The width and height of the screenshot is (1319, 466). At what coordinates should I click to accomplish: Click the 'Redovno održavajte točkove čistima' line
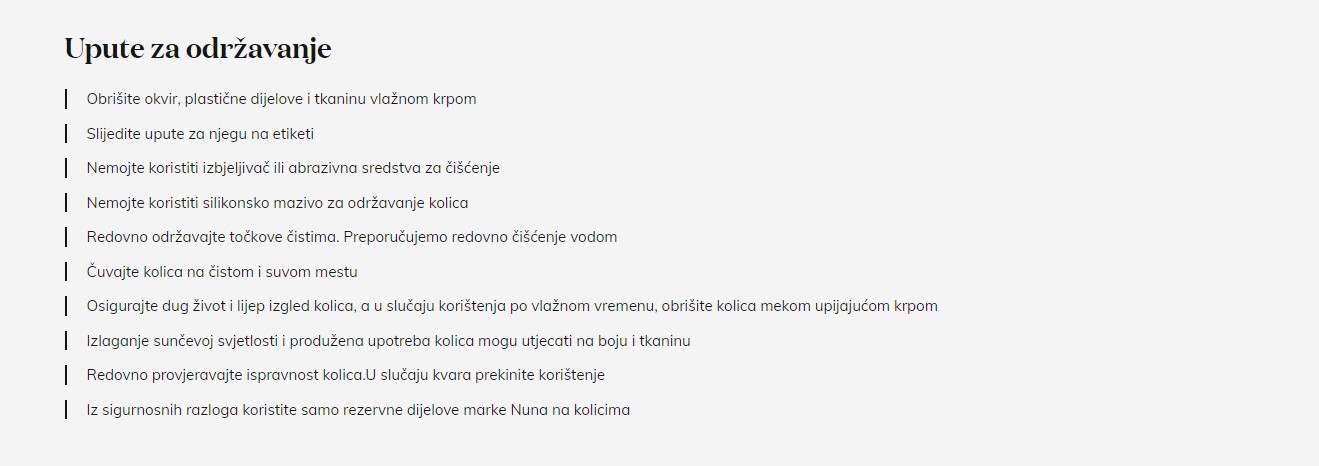[352, 237]
